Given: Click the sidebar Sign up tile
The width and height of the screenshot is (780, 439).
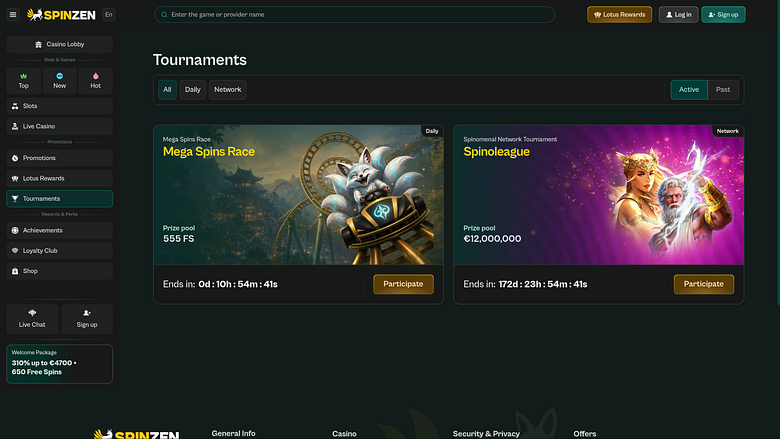Looking at the screenshot, I should [87, 319].
